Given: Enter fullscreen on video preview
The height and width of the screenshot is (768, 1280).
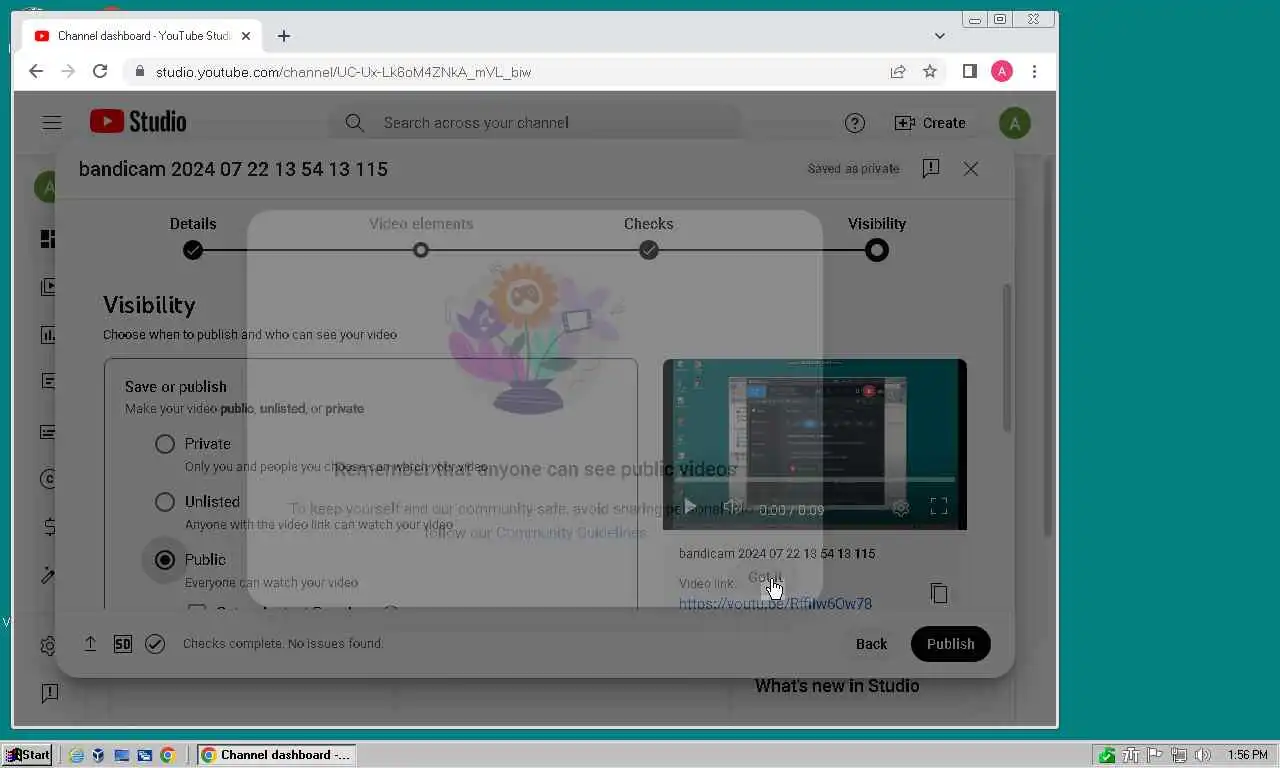Looking at the screenshot, I should pyautogui.click(x=939, y=507).
